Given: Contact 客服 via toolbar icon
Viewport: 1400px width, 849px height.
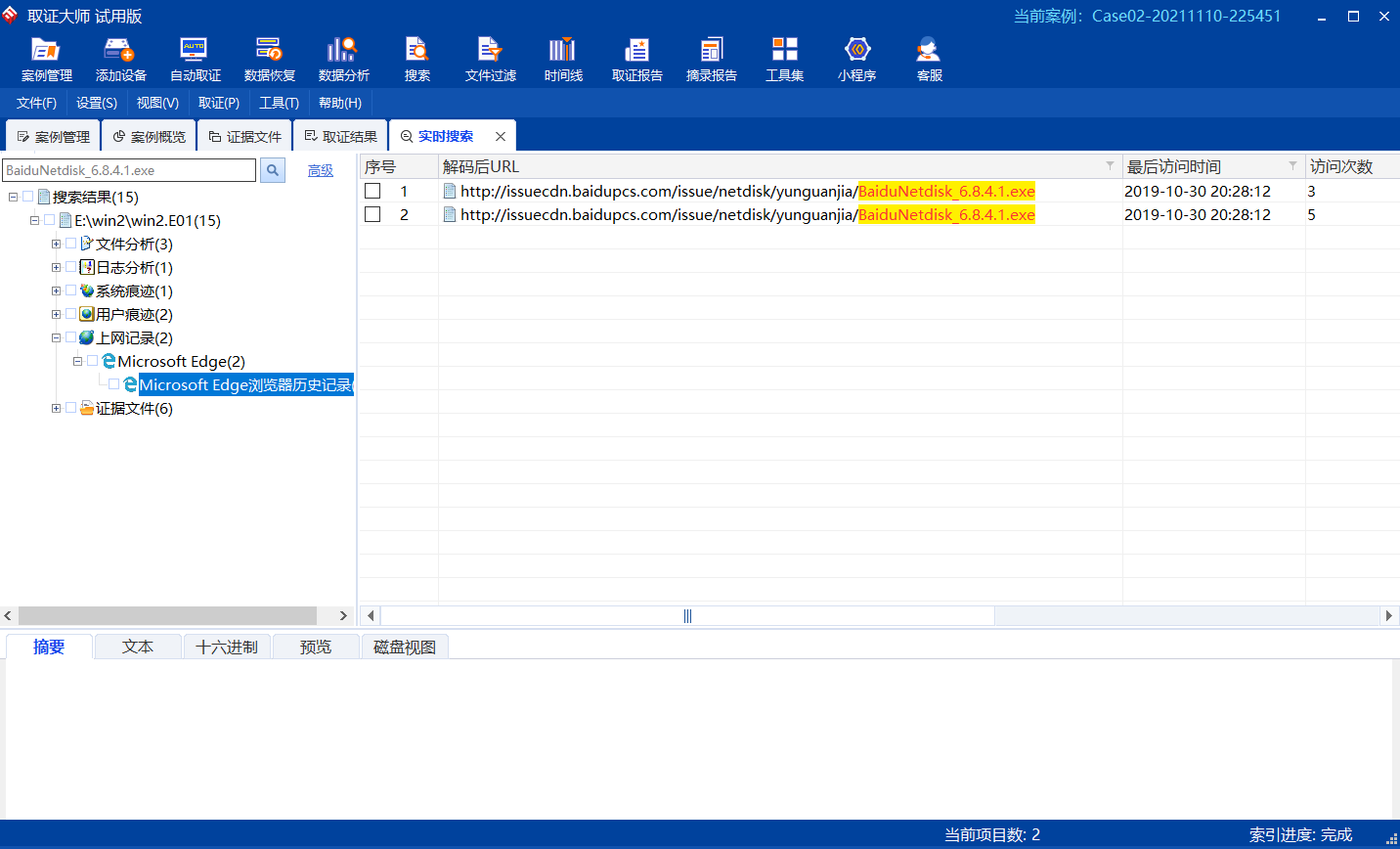Looking at the screenshot, I should tap(929, 60).
